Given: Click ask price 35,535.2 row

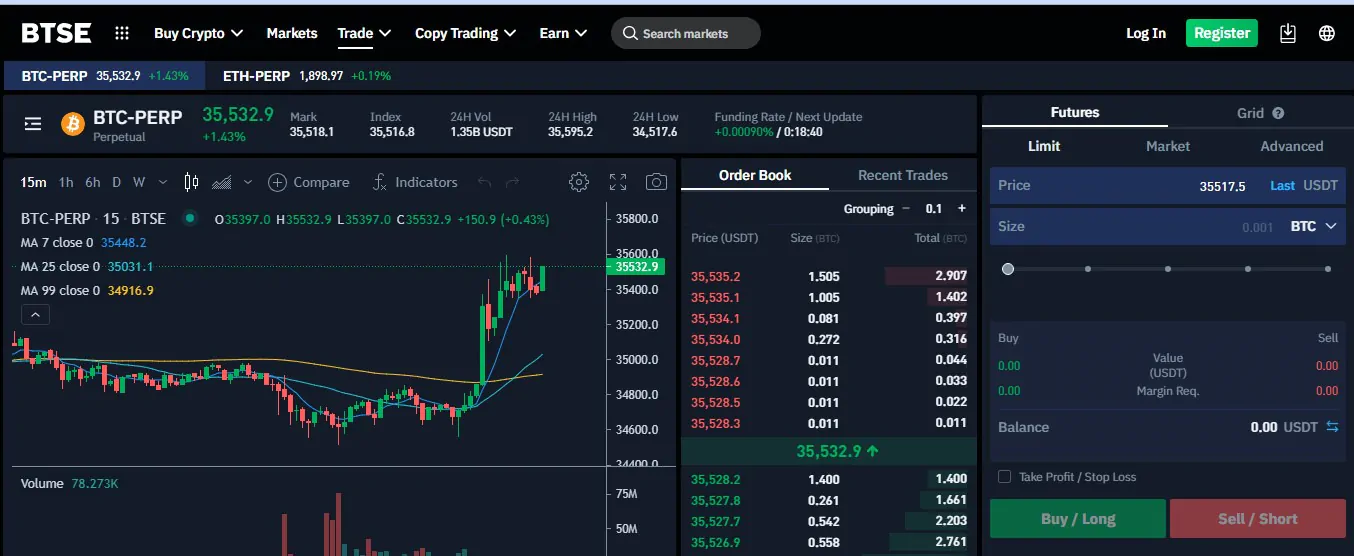Looking at the screenshot, I should (829, 276).
